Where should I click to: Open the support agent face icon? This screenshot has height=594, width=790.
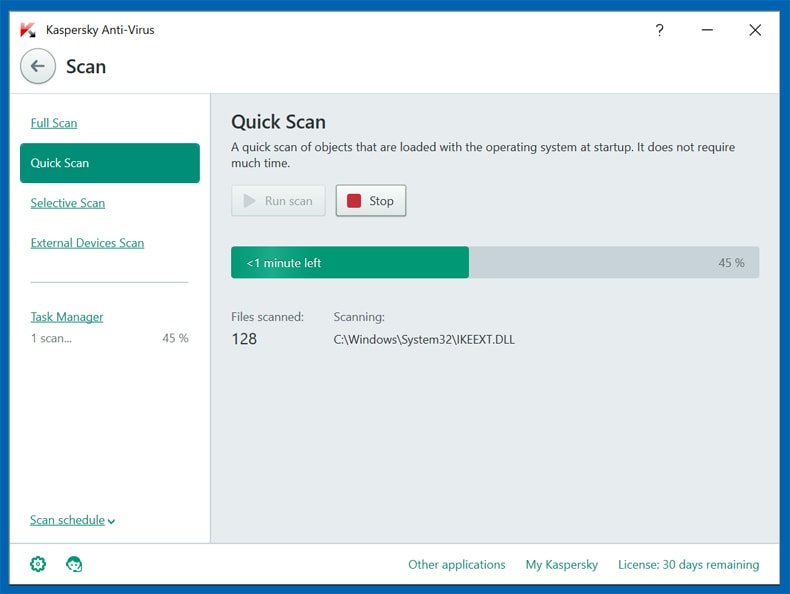point(74,564)
